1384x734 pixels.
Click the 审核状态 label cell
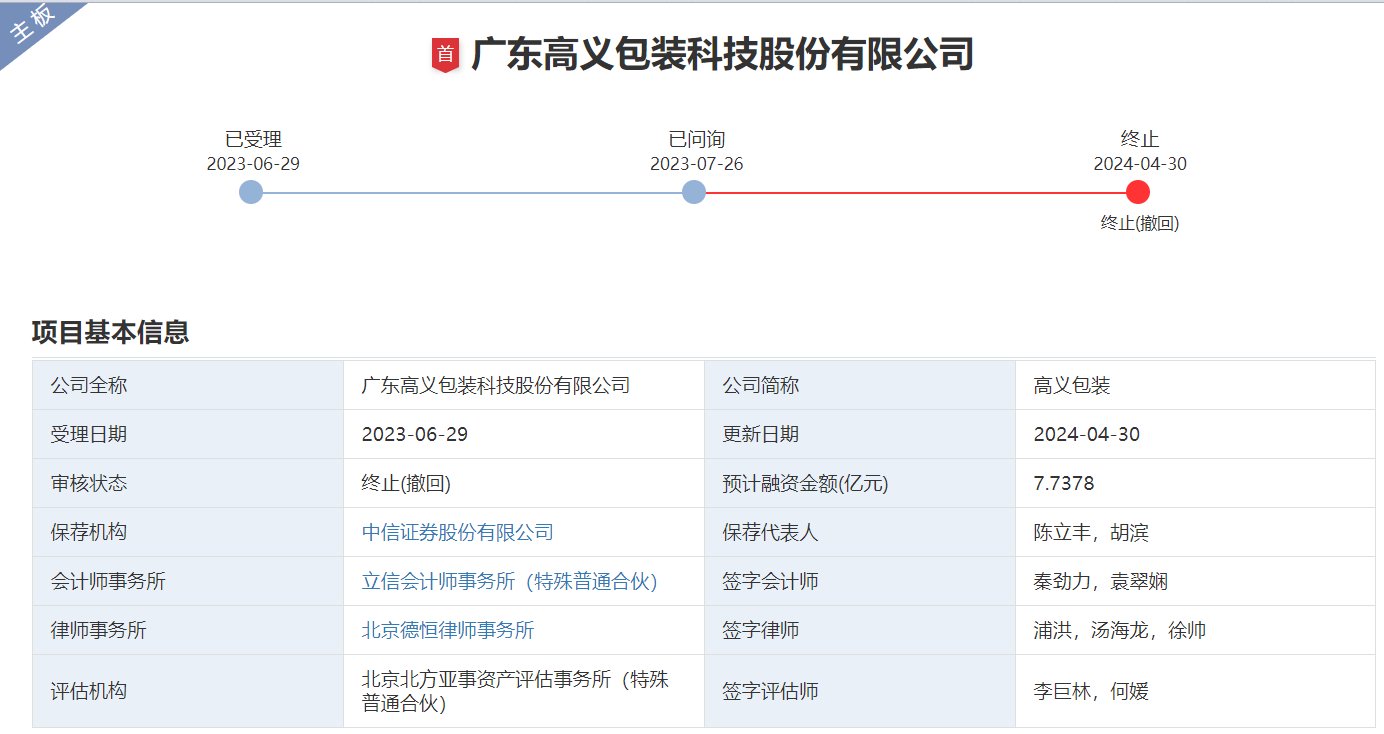[x=188, y=484]
